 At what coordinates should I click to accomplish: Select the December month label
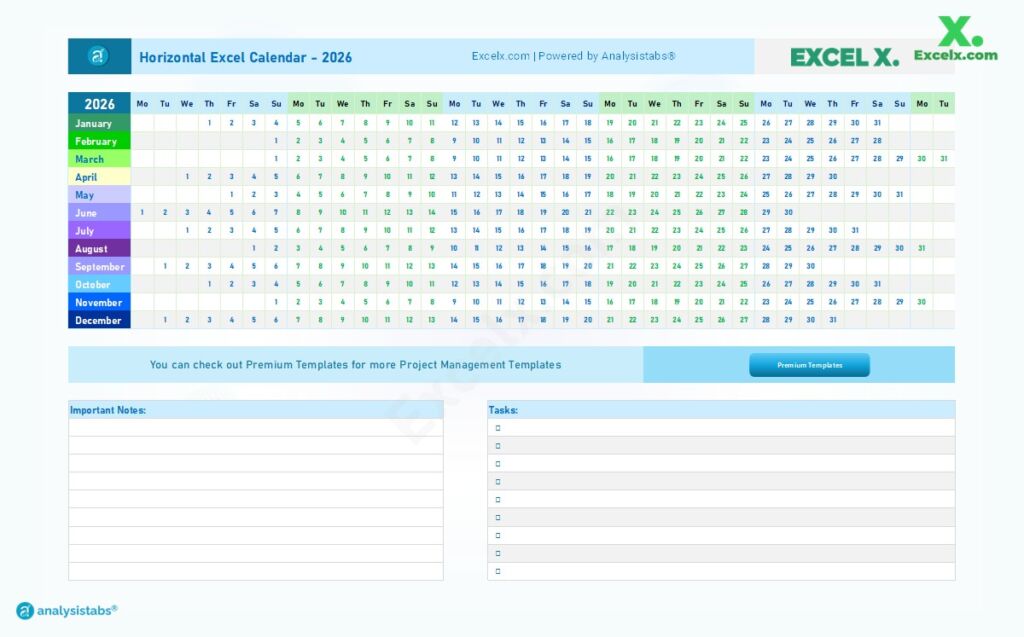[97, 320]
